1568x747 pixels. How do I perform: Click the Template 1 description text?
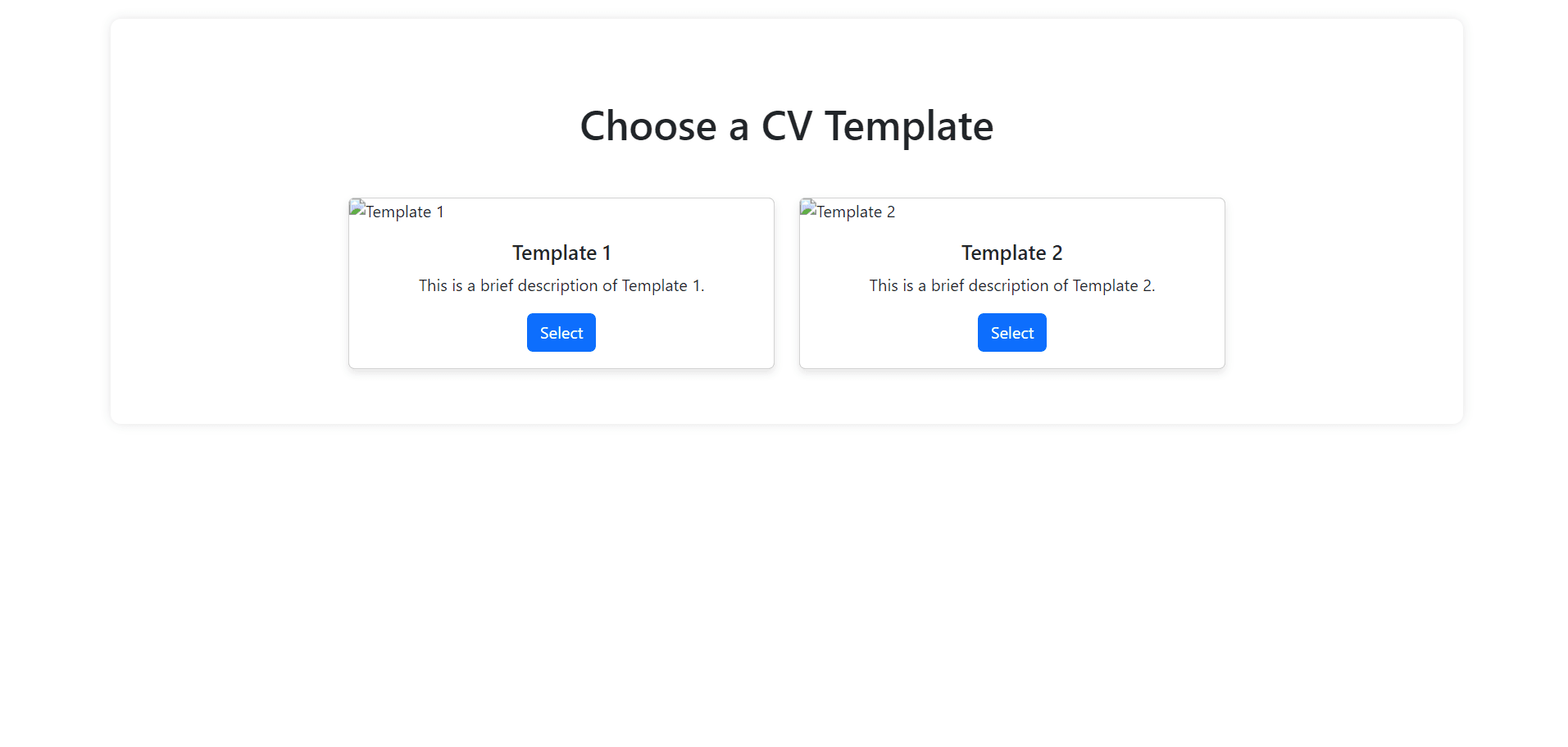click(x=561, y=285)
